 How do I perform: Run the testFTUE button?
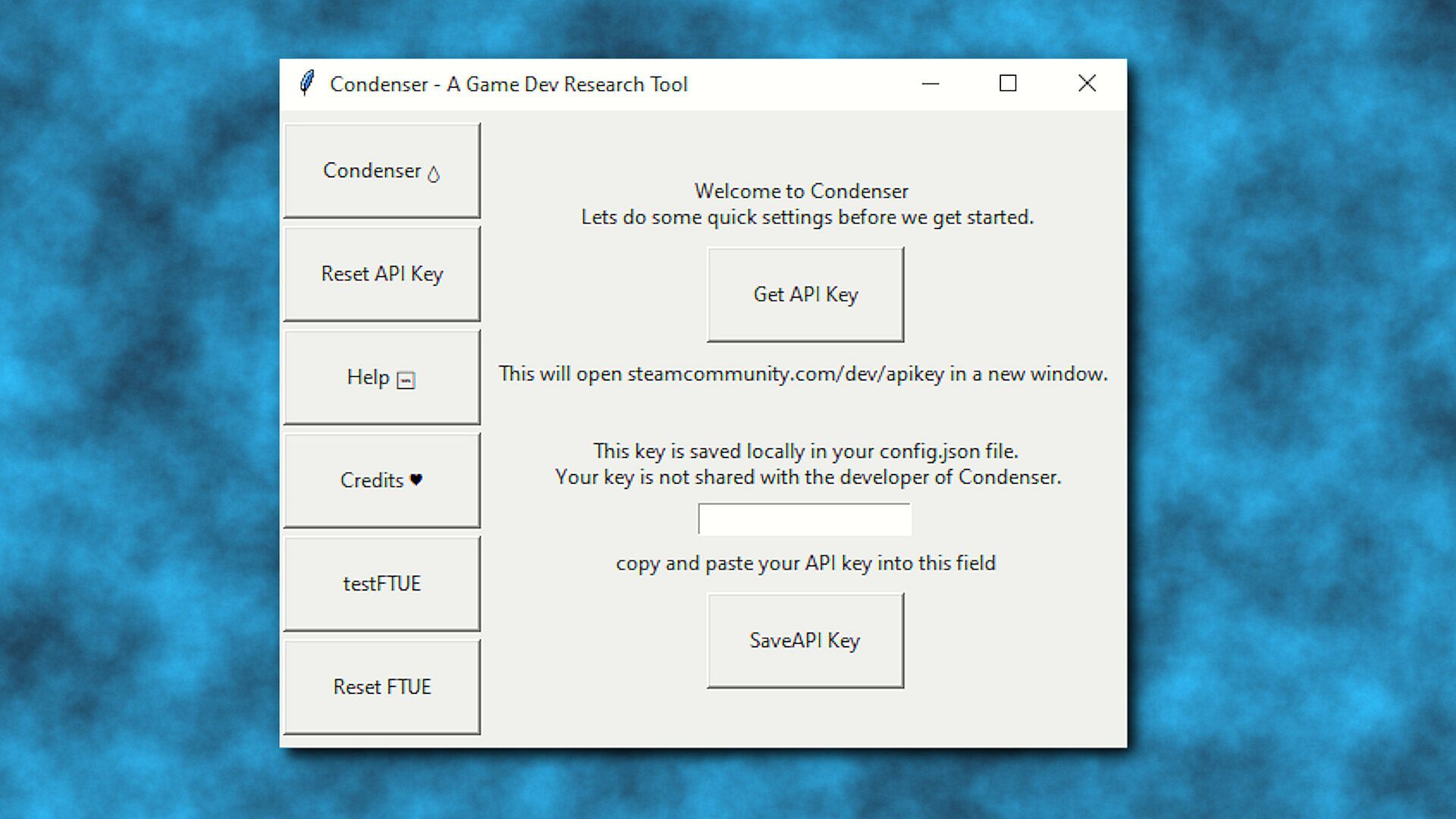pos(381,583)
